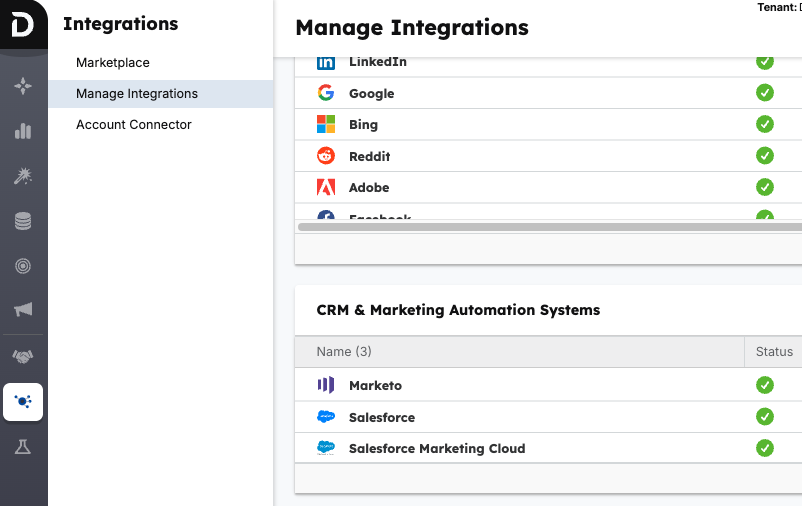Open the megaphone campaigns sidebar icon
802x506 pixels.
(23, 310)
